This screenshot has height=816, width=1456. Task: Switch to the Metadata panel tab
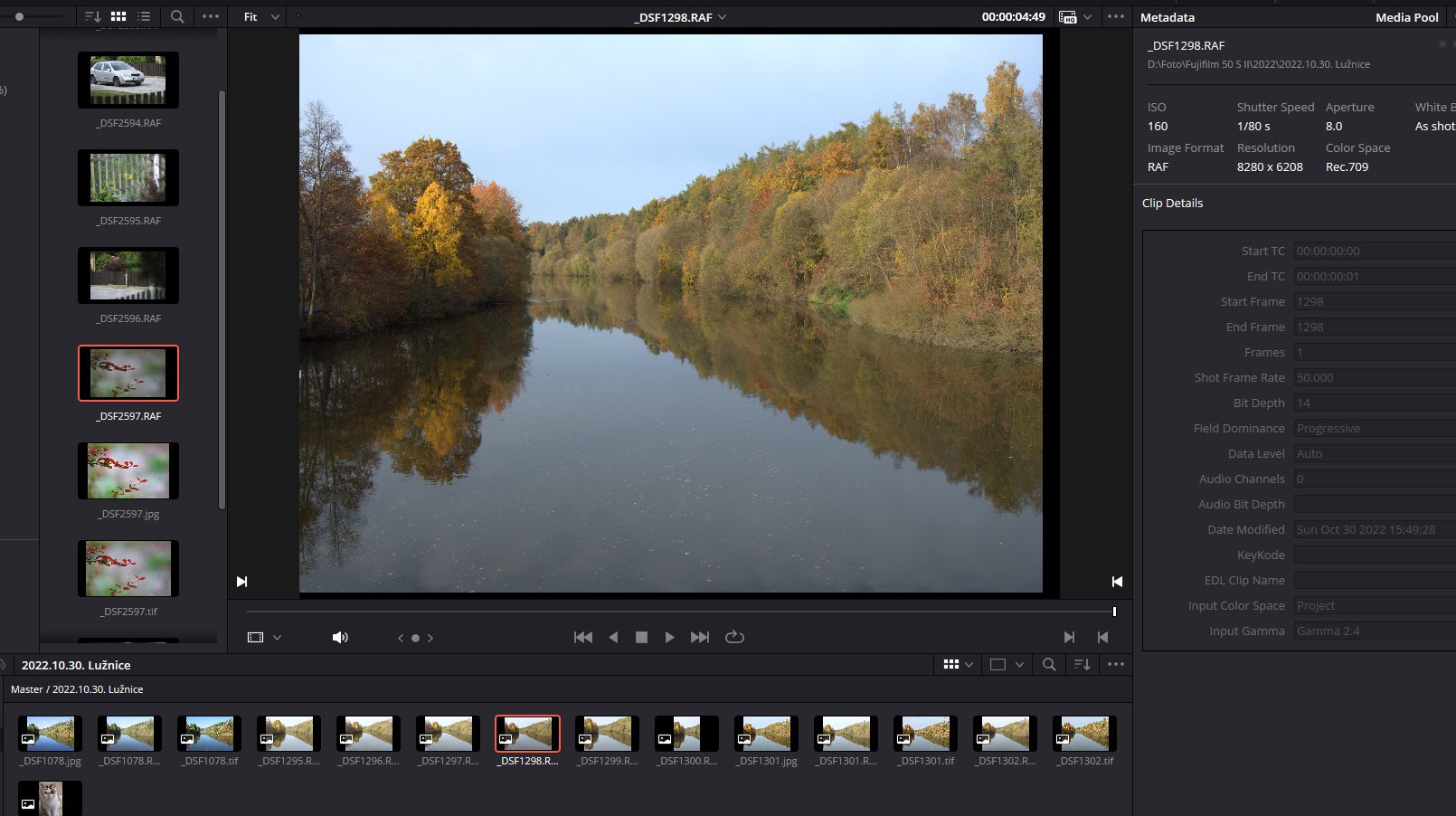[x=1168, y=17]
